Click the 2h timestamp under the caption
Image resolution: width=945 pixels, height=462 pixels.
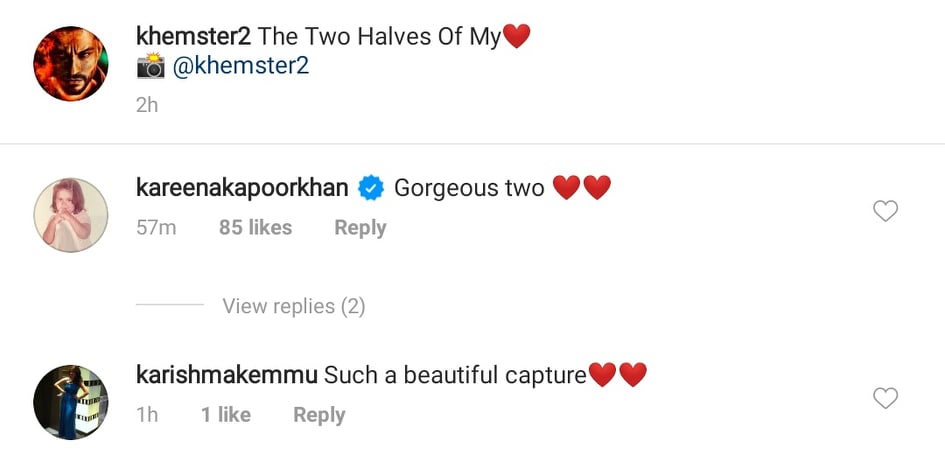pos(147,104)
